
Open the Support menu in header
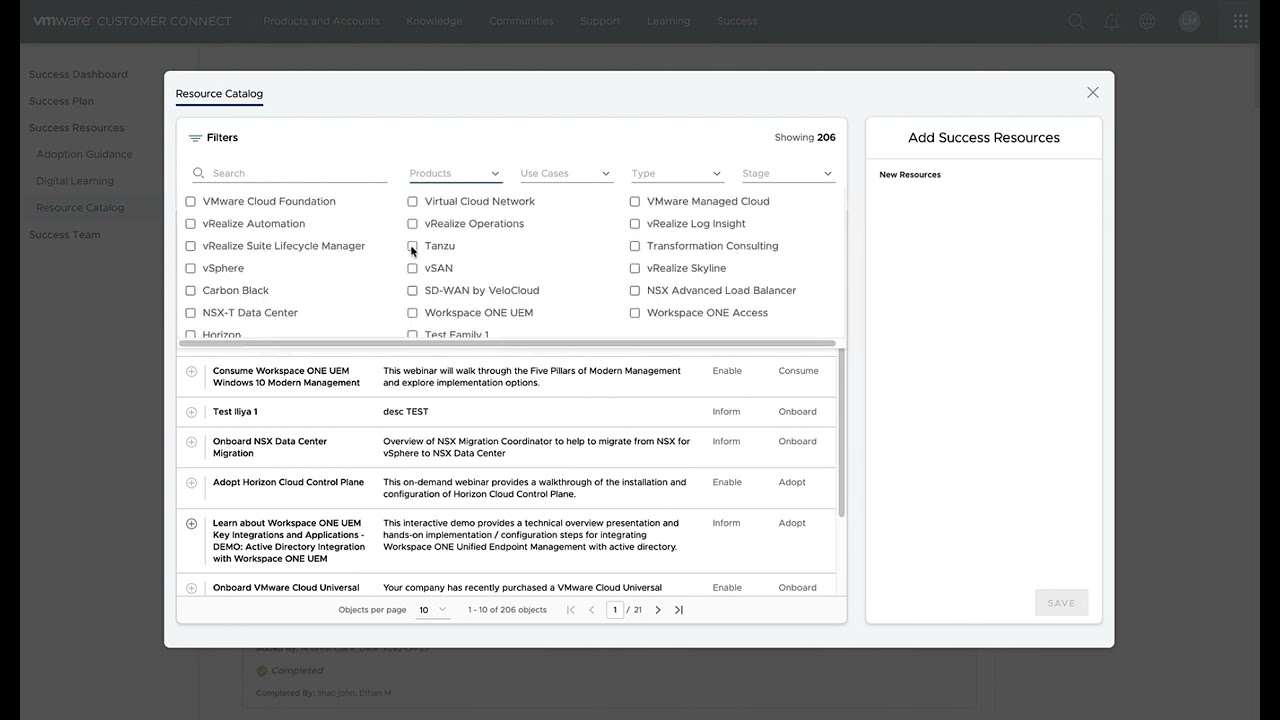coord(600,21)
